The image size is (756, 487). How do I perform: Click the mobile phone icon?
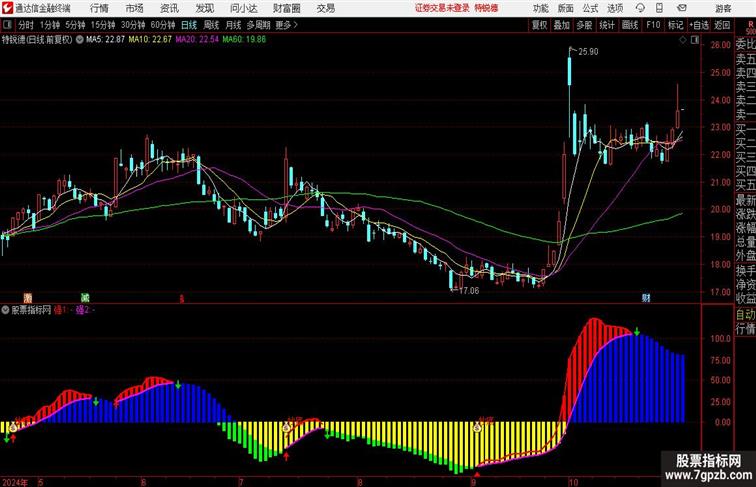pyautogui.click(x=659, y=8)
